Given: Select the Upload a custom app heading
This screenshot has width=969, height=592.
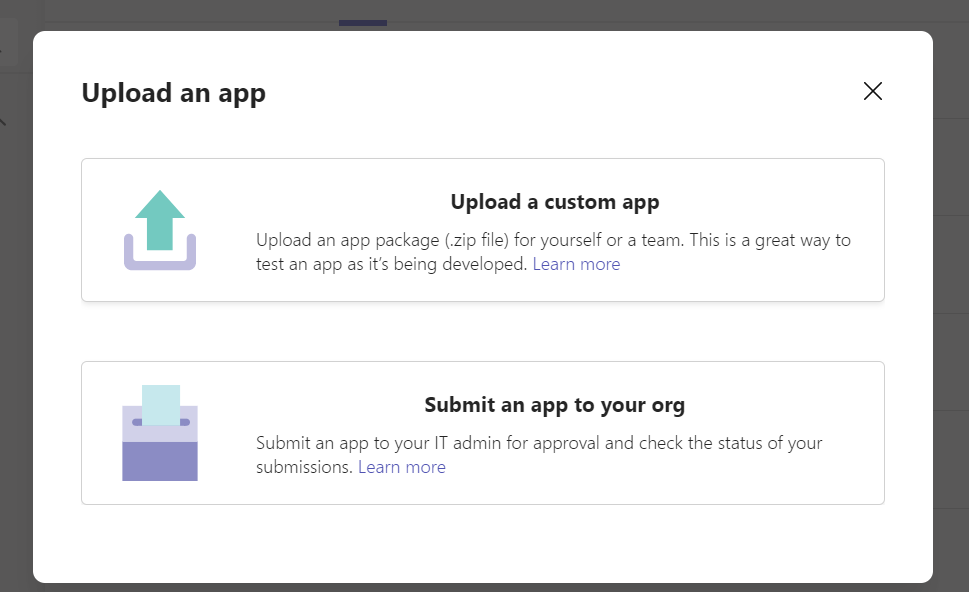Looking at the screenshot, I should [554, 202].
